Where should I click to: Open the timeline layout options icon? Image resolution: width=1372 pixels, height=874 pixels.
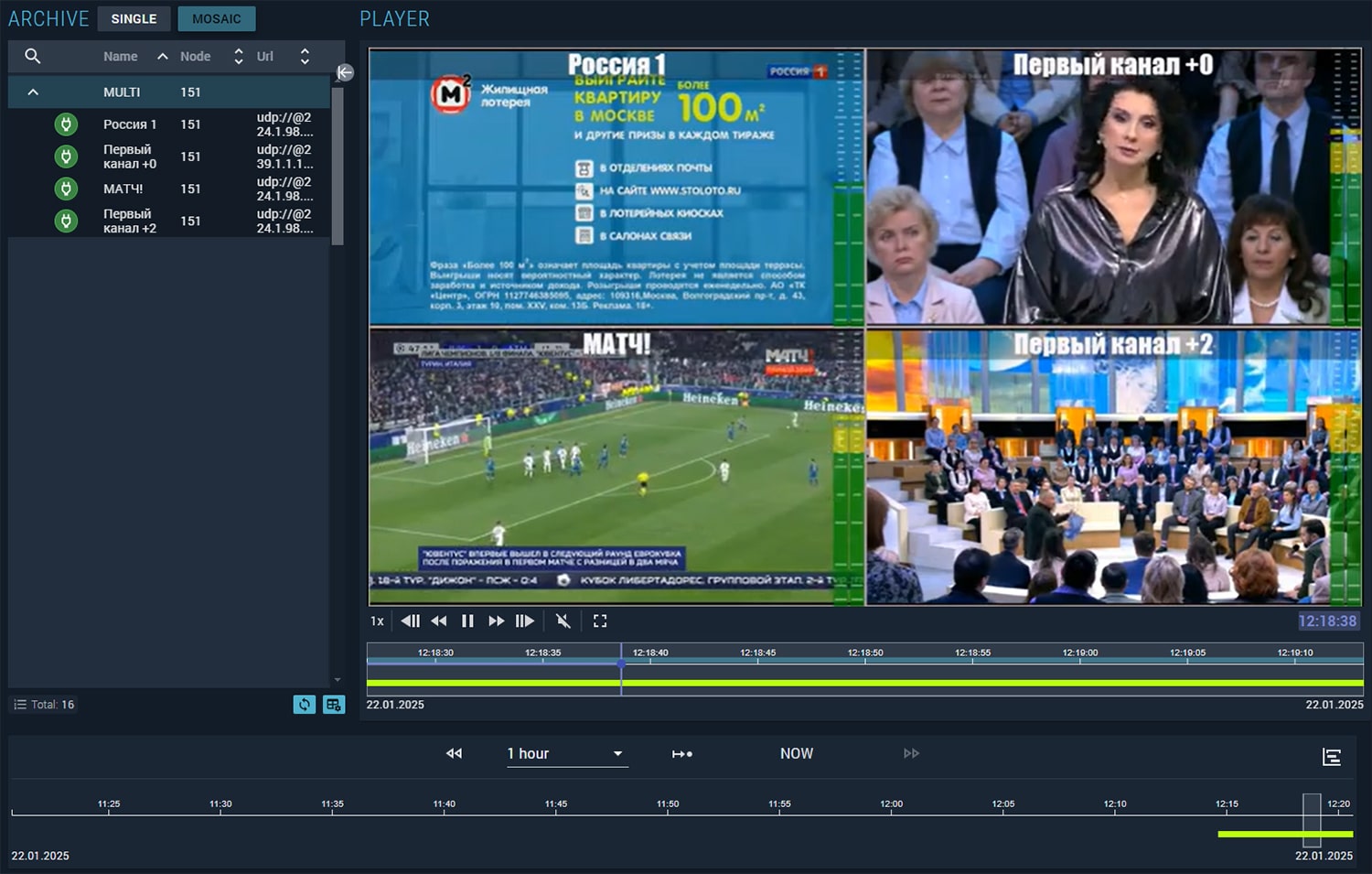(x=1332, y=757)
